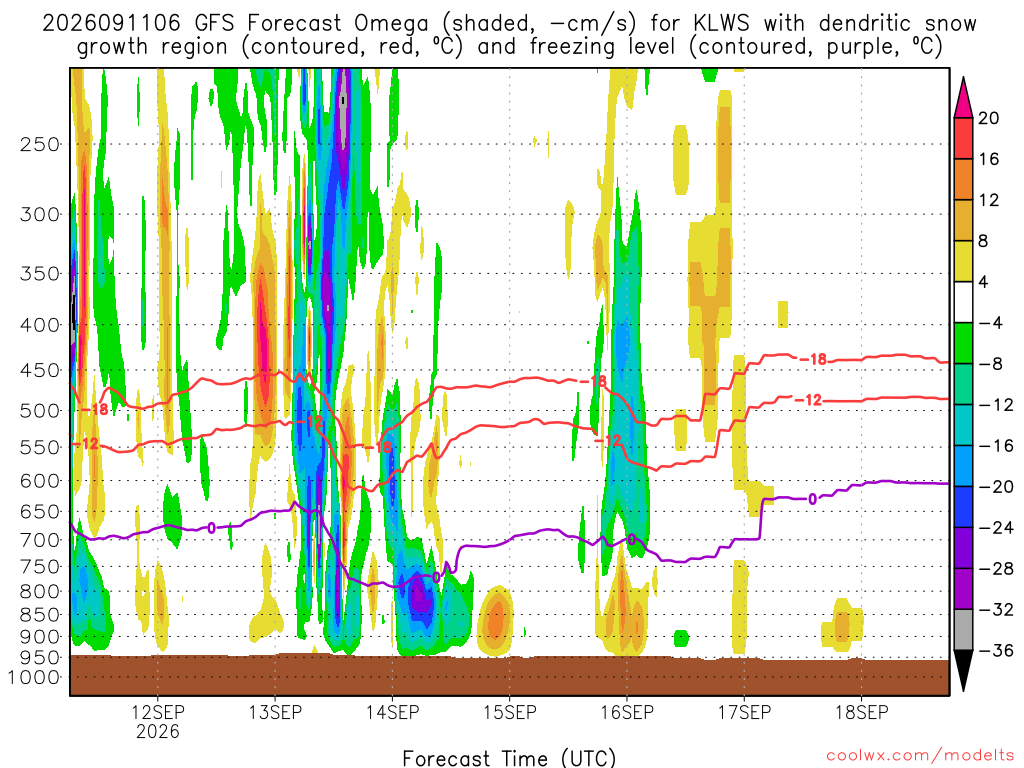Click the Forecast Time (UTC) axis title

[509, 758]
